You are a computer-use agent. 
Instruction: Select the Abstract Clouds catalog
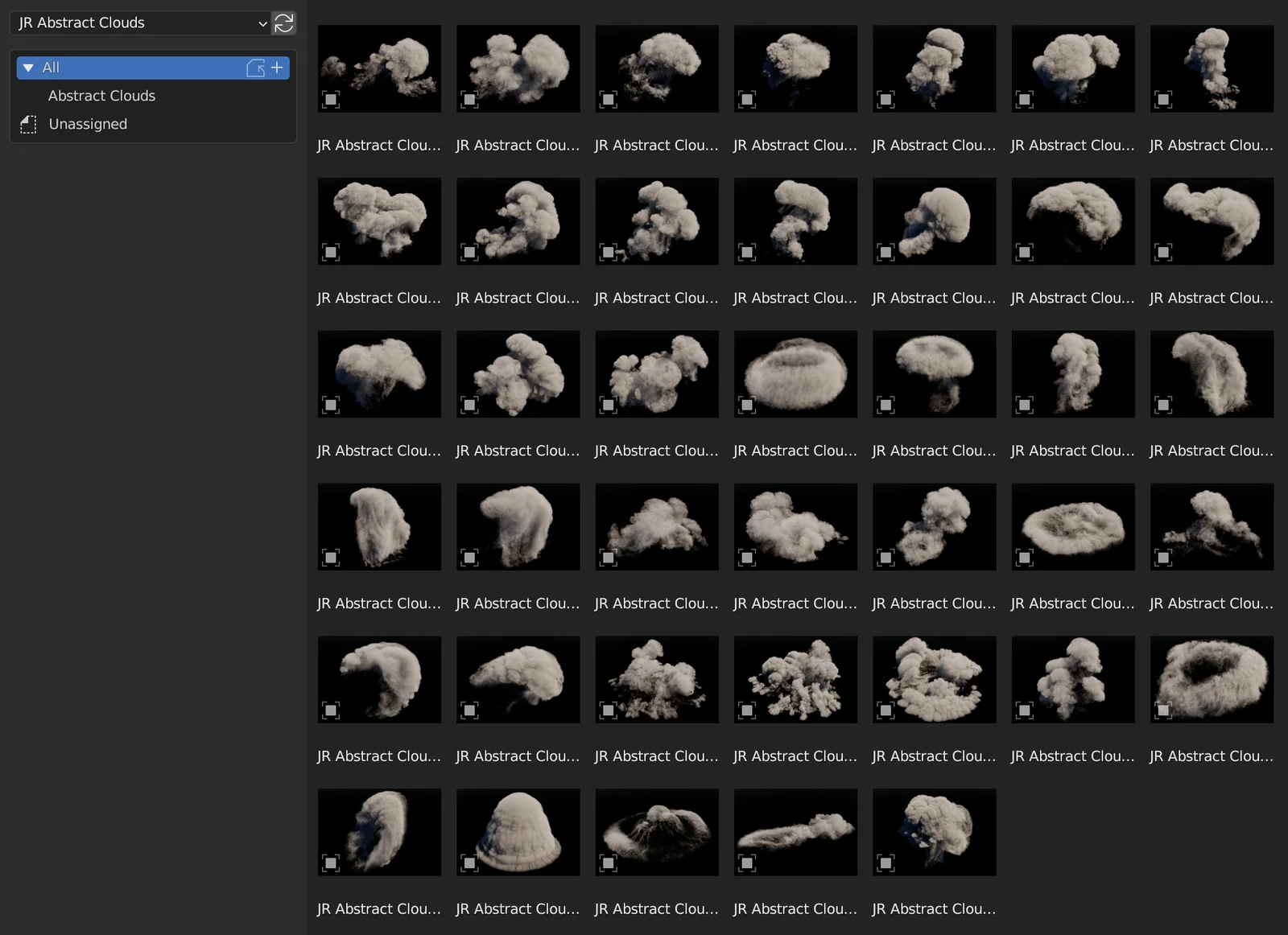coord(101,95)
